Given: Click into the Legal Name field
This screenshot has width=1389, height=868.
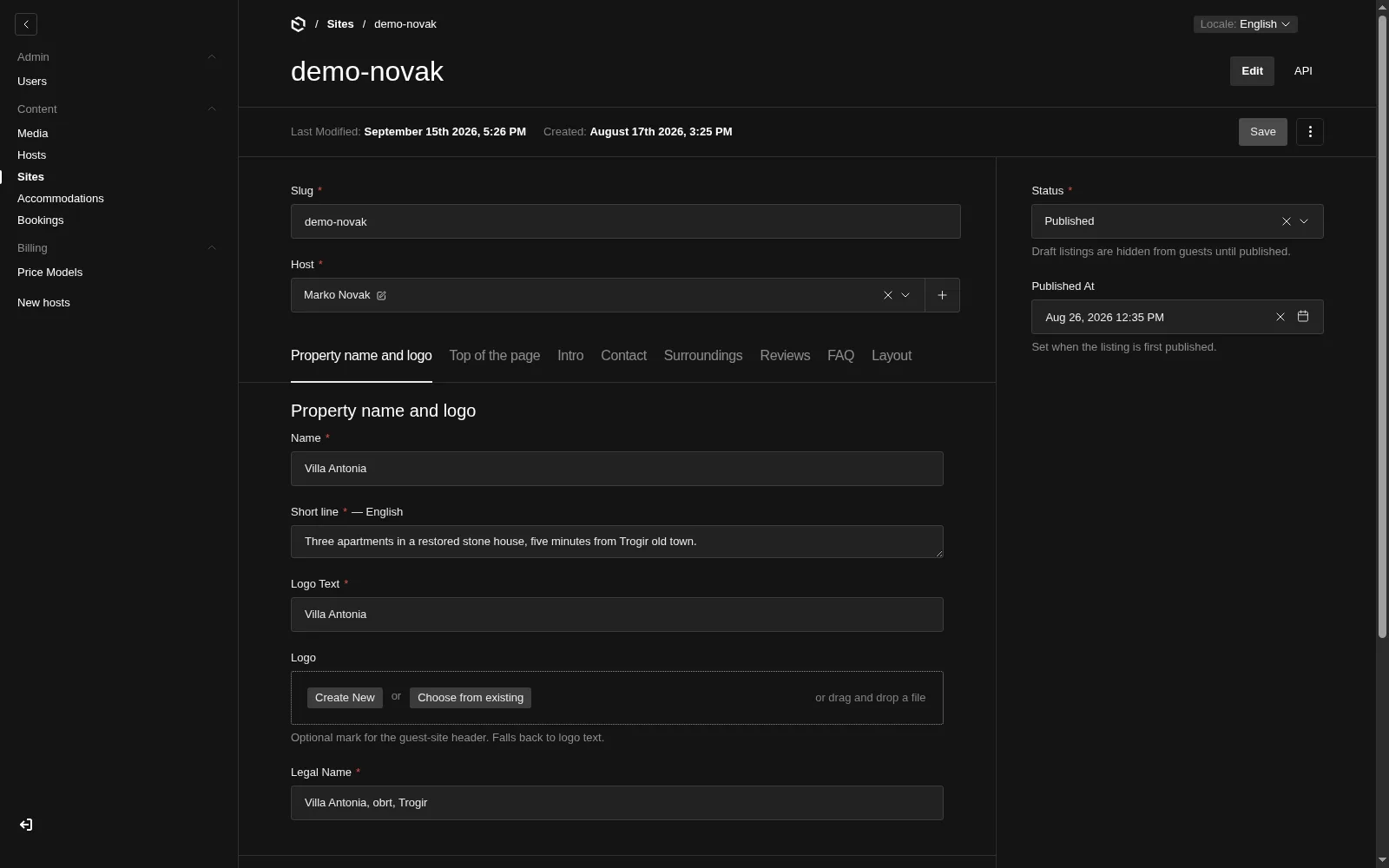Looking at the screenshot, I should pyautogui.click(x=617, y=803).
